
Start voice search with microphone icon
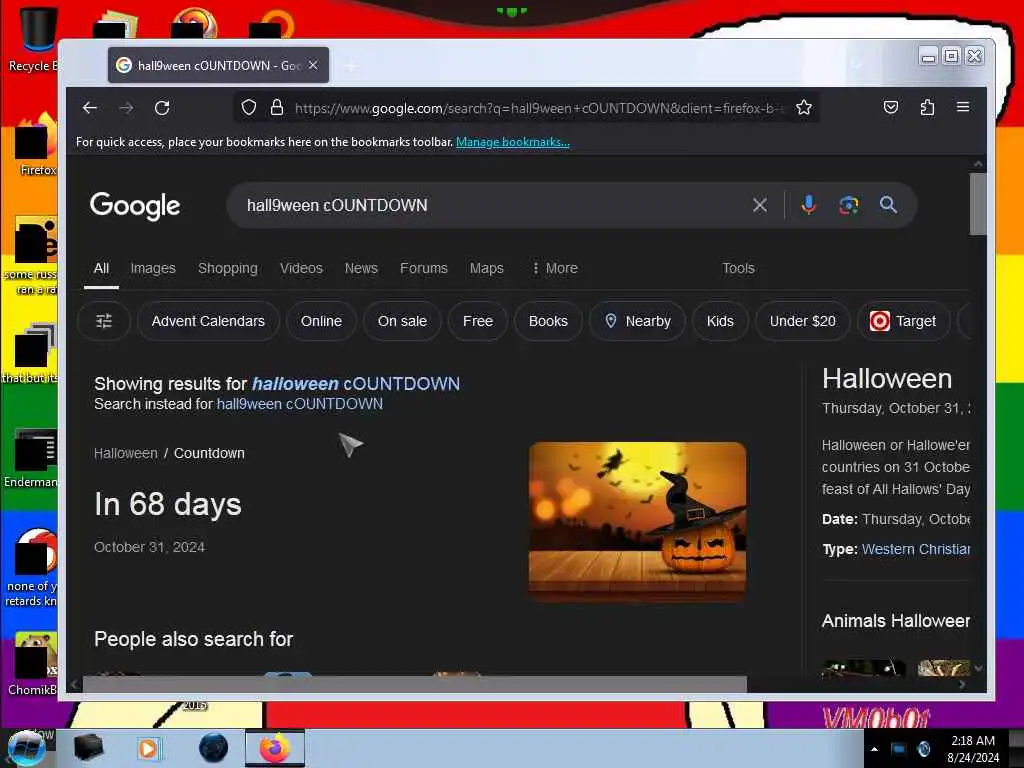point(808,205)
